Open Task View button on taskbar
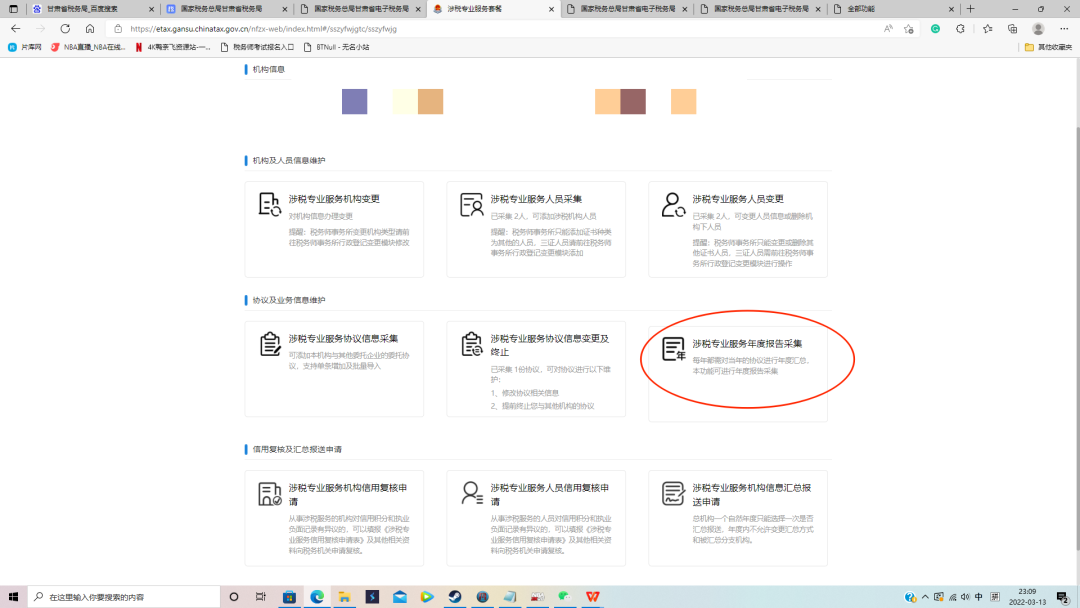This screenshot has height=608, width=1080. (x=260, y=596)
